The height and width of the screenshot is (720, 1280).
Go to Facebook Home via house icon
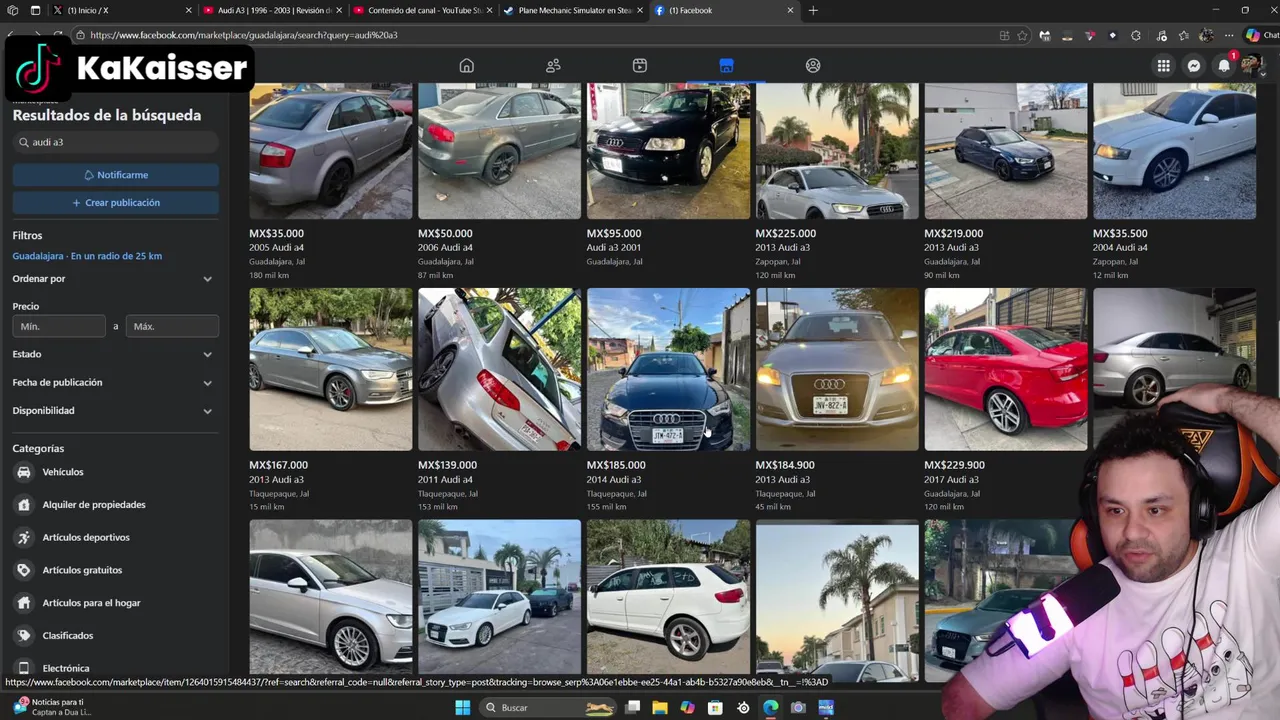[466, 66]
